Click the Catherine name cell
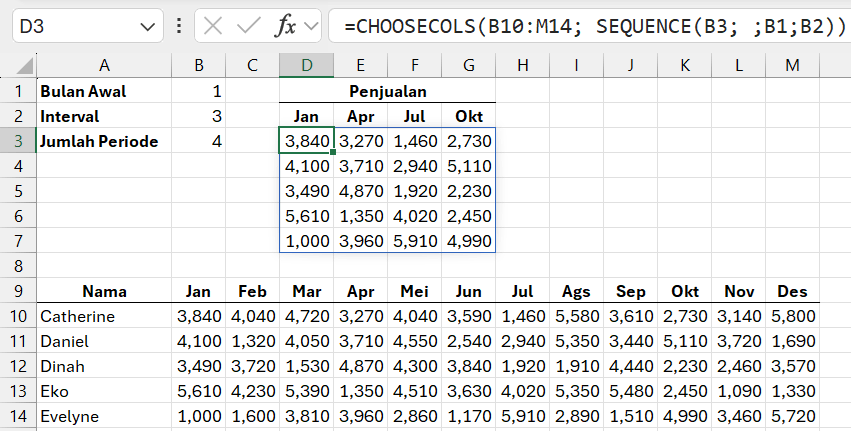The image size is (851, 431). point(104,317)
